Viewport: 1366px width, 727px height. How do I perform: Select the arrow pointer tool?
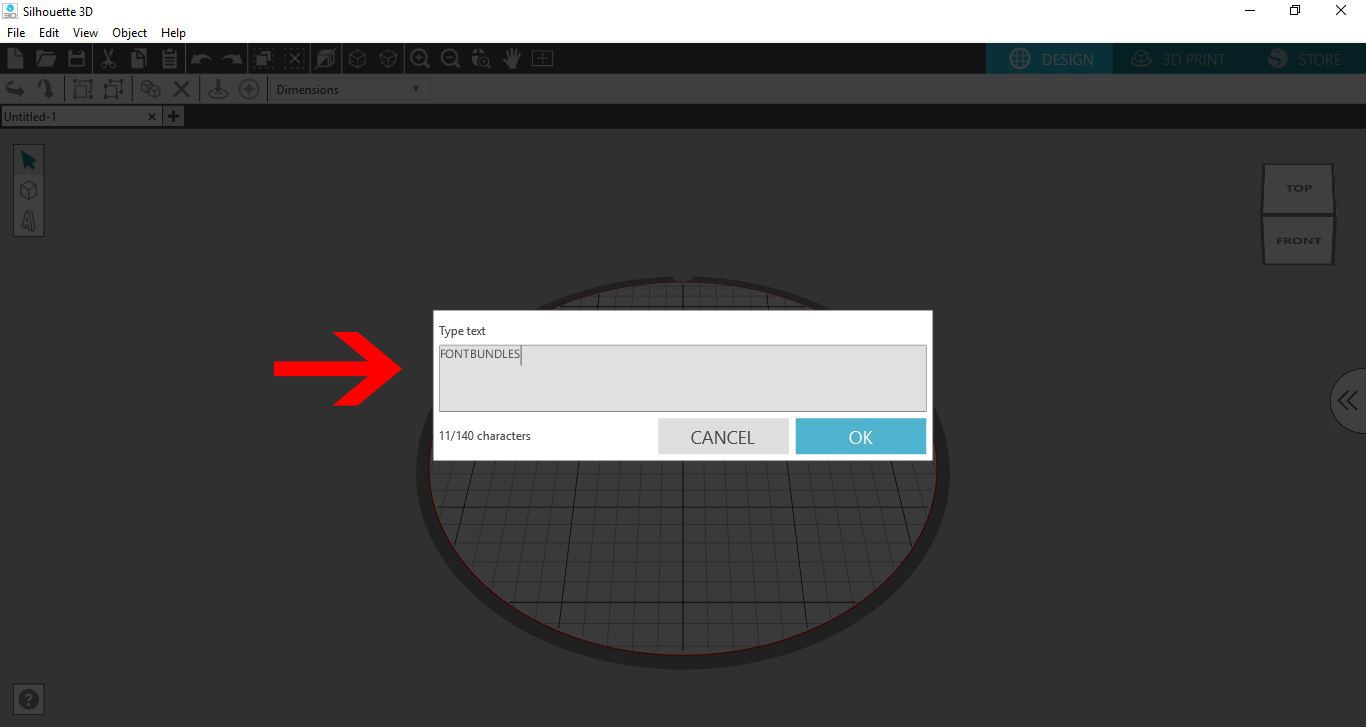coord(28,160)
